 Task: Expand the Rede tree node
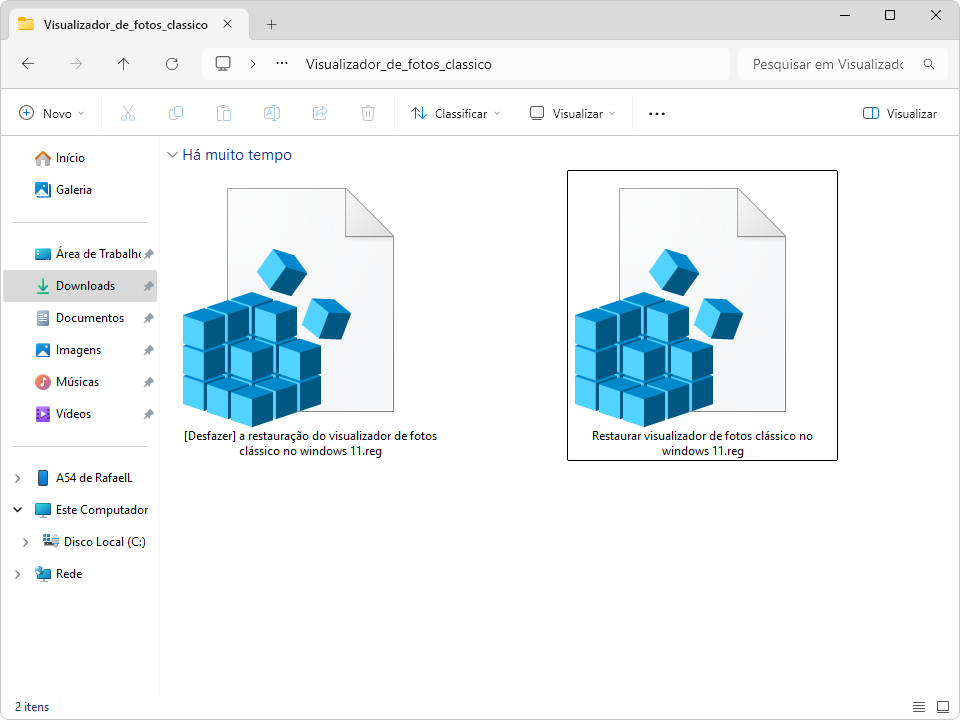[18, 574]
